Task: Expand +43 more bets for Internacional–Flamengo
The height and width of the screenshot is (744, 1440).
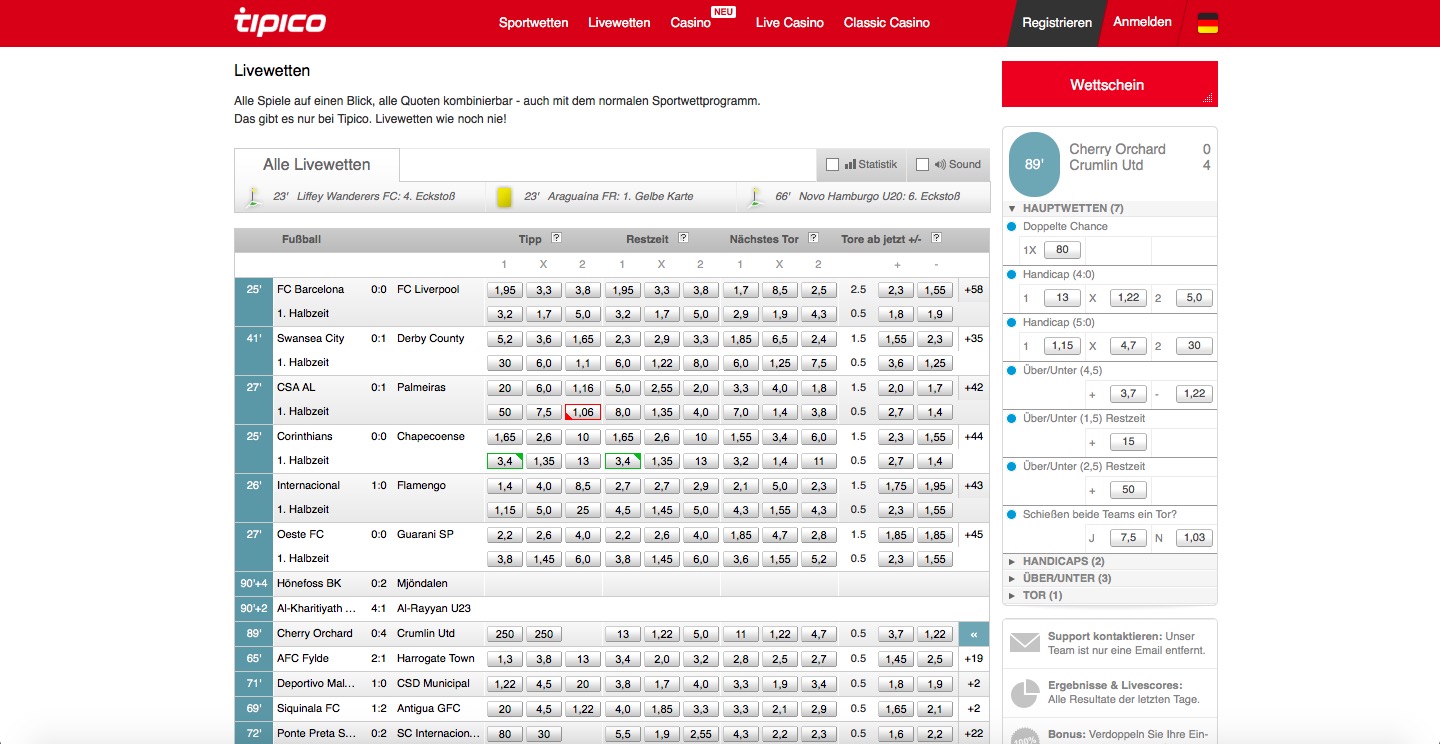Action: click(973, 486)
